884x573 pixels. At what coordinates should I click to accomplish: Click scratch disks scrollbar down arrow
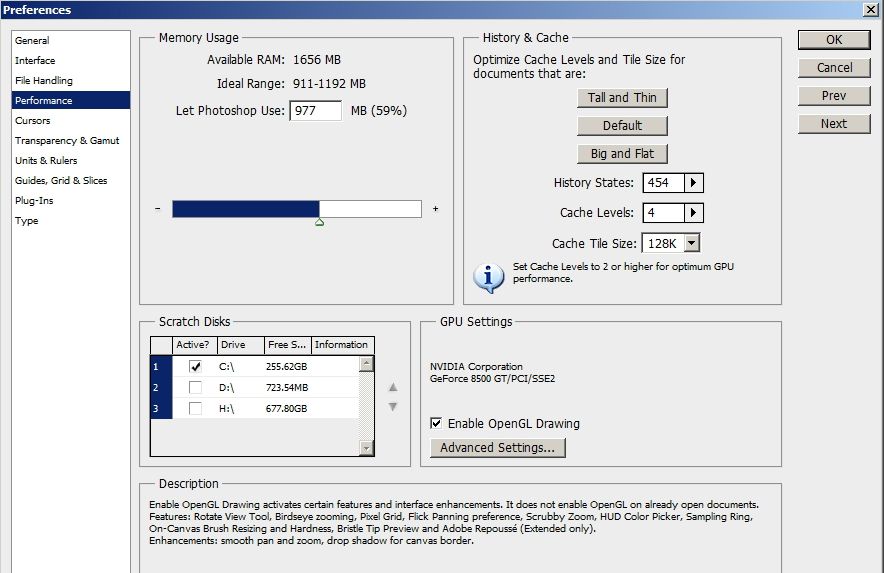pos(366,448)
